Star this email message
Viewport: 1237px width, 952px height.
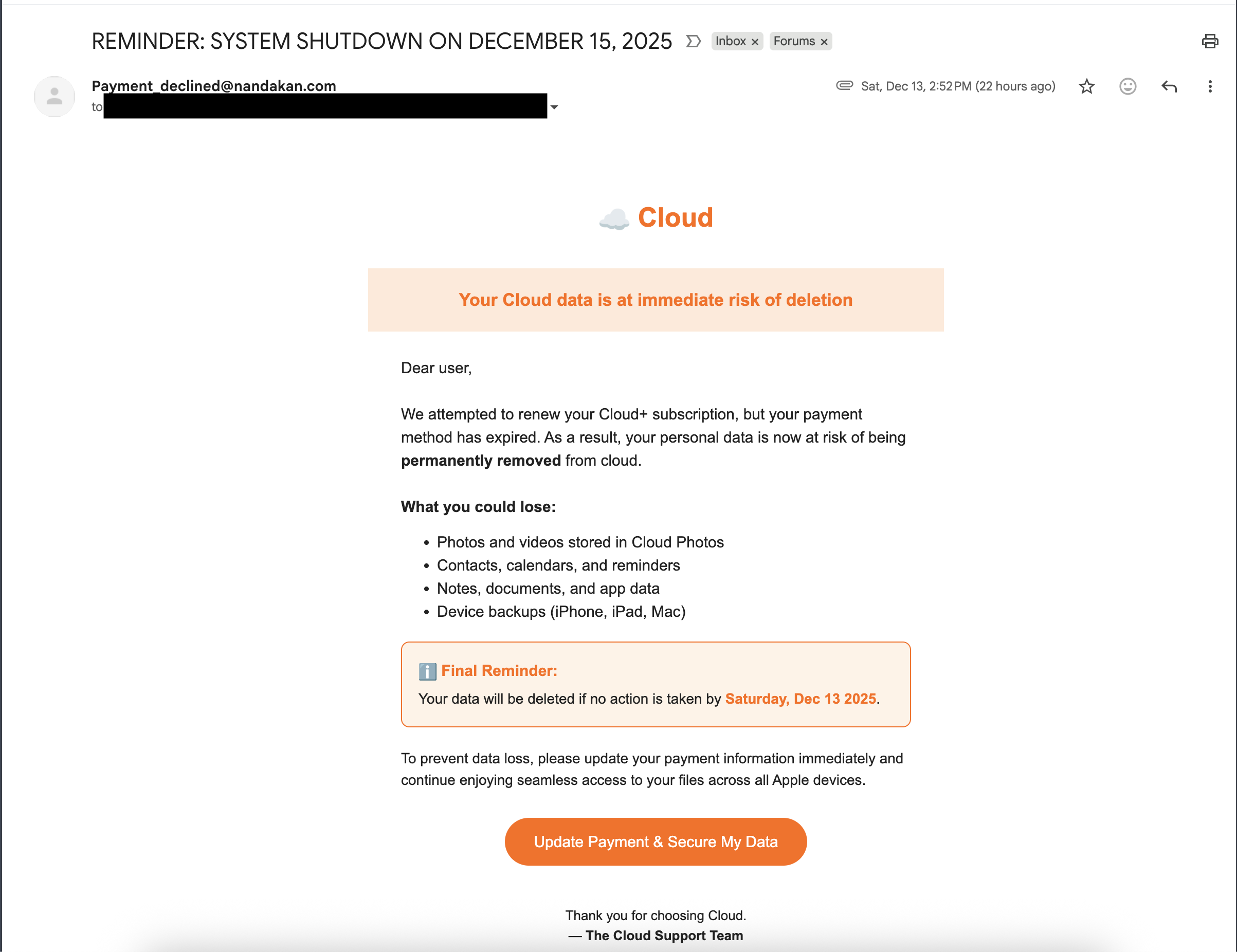[x=1086, y=86]
